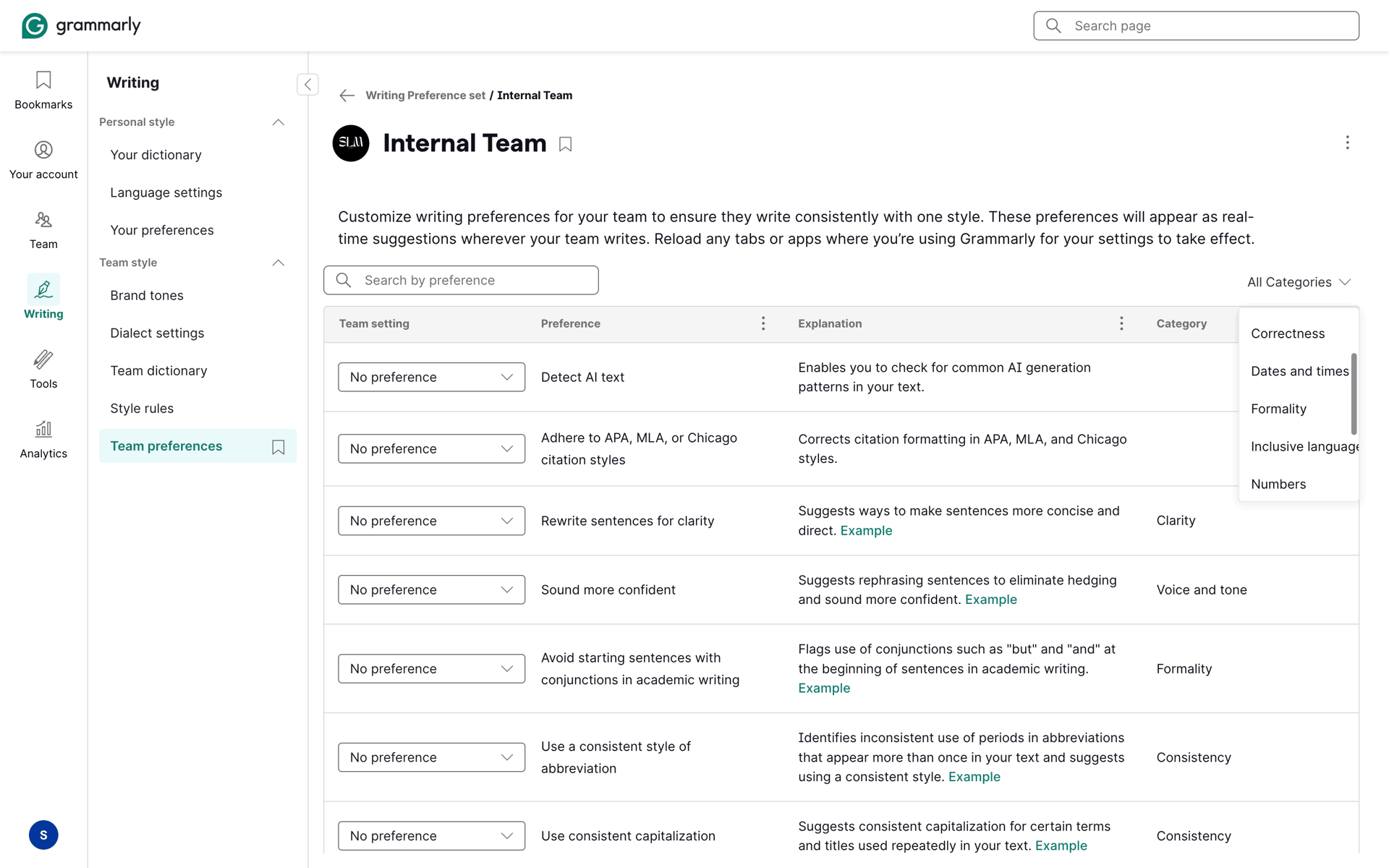Viewport: 1389px width, 868px height.
Task: Open Your dictionary
Action: coord(156,155)
